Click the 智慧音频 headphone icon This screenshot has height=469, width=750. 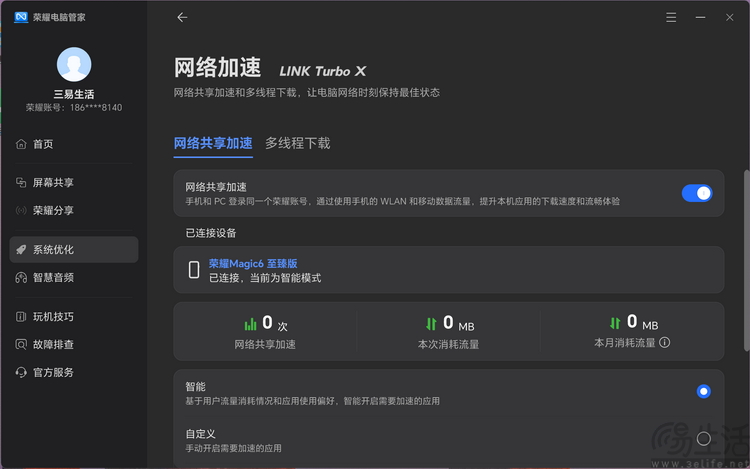click(x=21, y=277)
